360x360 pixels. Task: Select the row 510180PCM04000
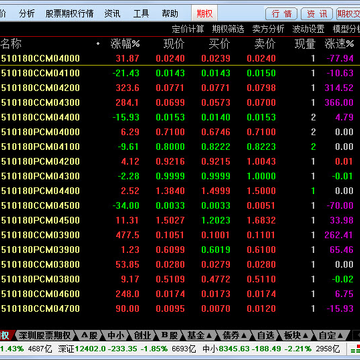[x=180, y=132]
